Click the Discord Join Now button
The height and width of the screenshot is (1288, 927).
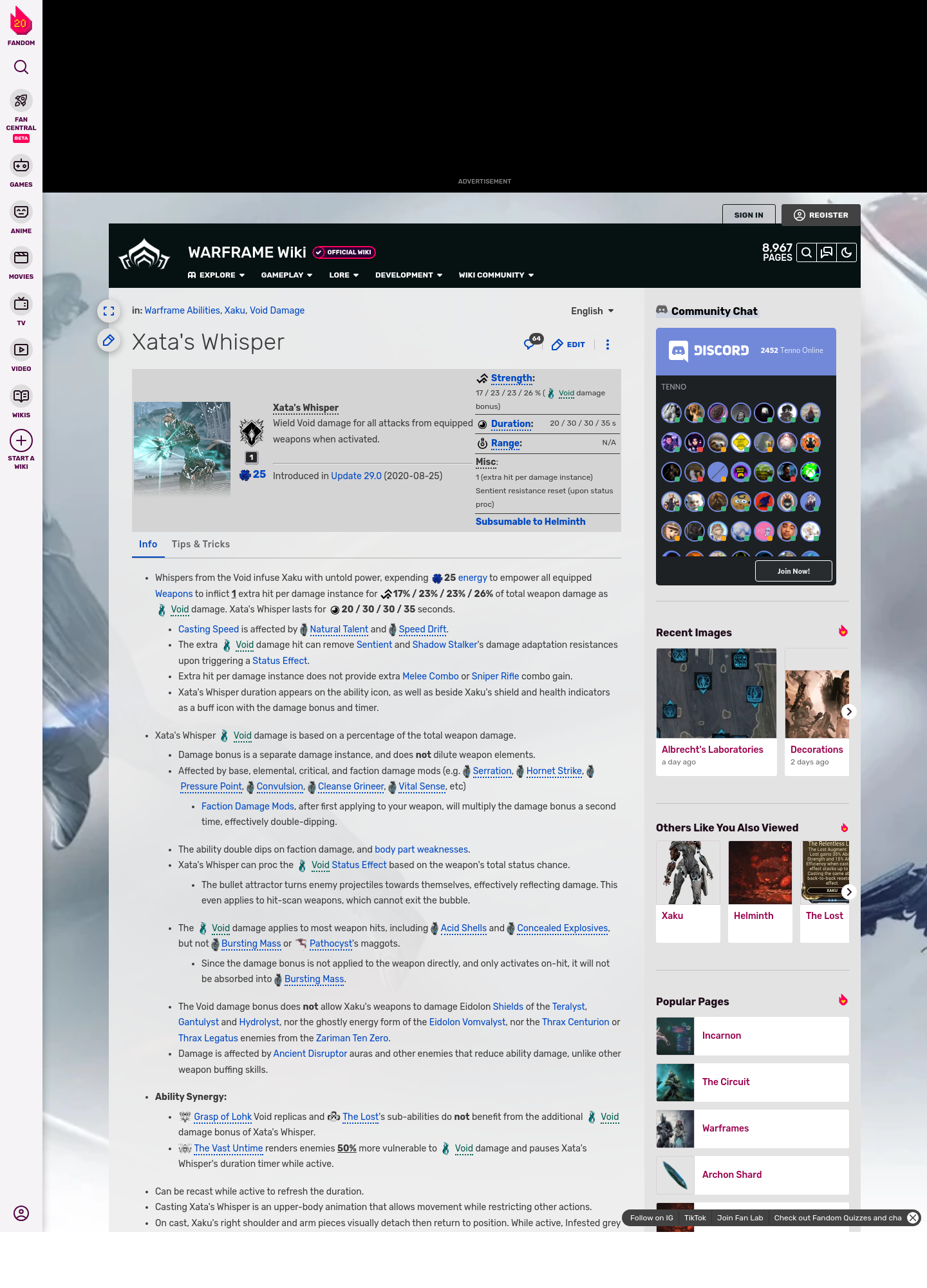coord(794,571)
